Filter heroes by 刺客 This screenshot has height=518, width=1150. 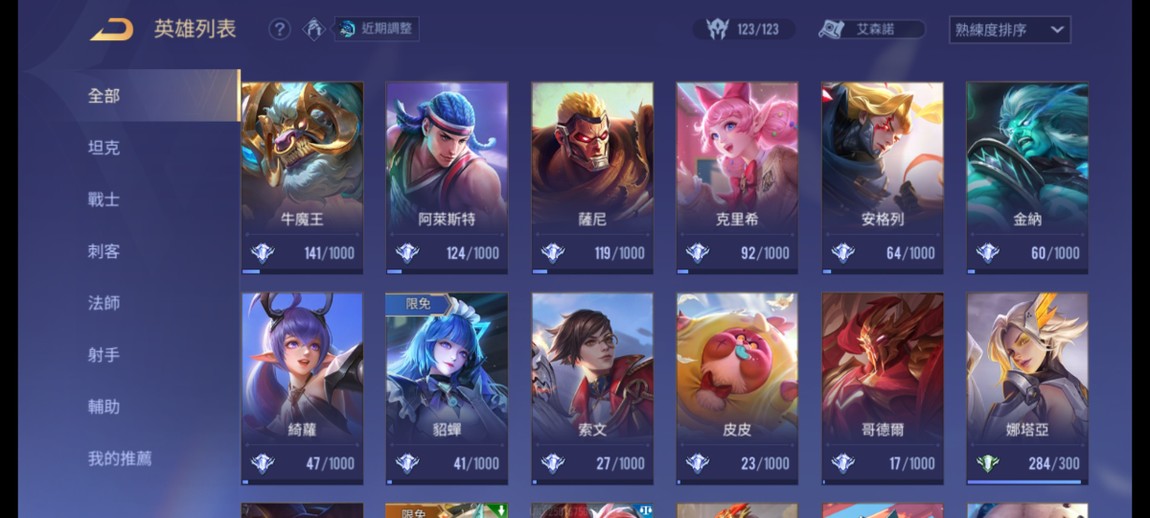pos(103,251)
